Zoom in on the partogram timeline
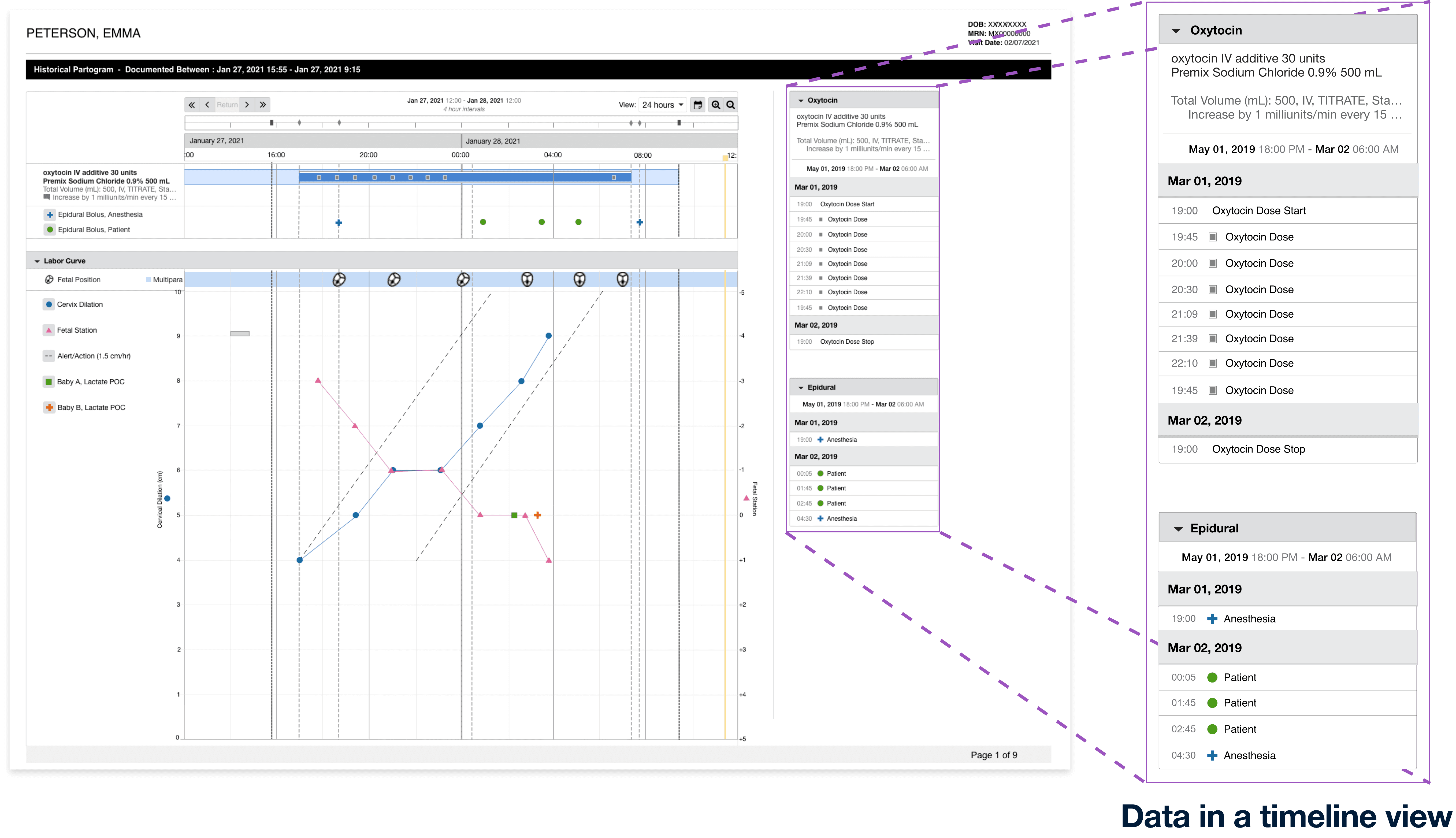Image resolution: width=1456 pixels, height=838 pixels. [x=715, y=105]
